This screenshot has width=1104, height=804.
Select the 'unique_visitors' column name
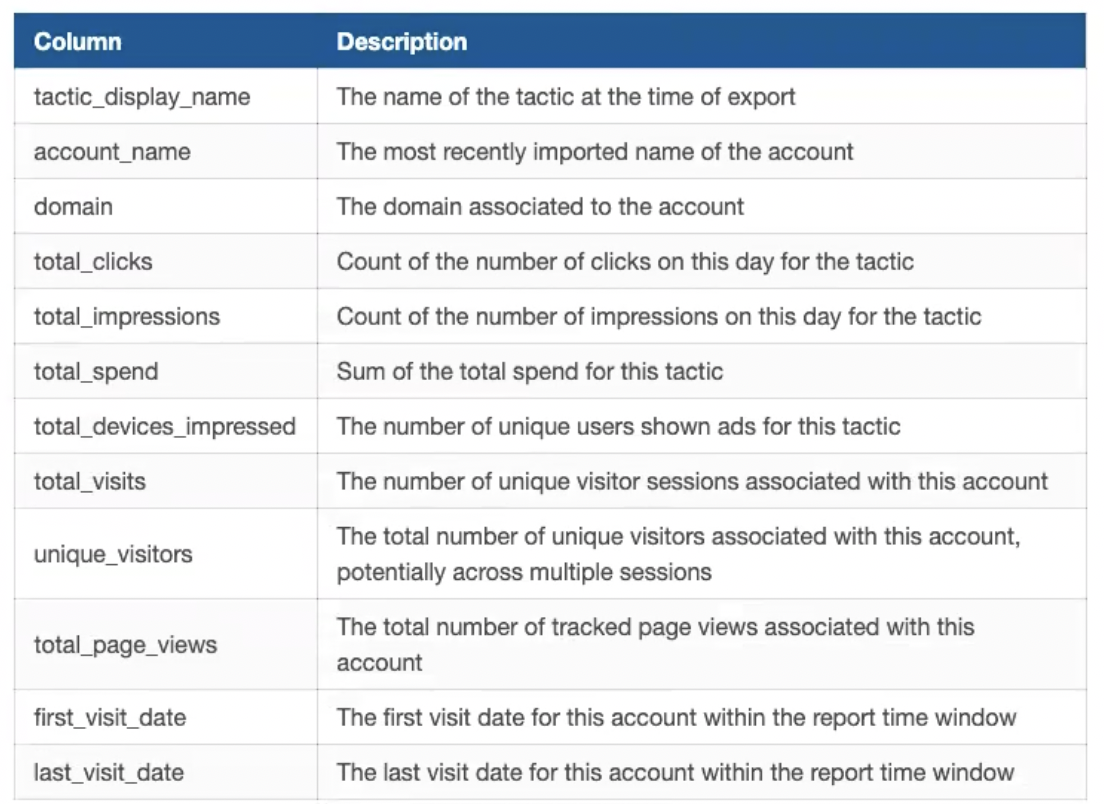113,554
